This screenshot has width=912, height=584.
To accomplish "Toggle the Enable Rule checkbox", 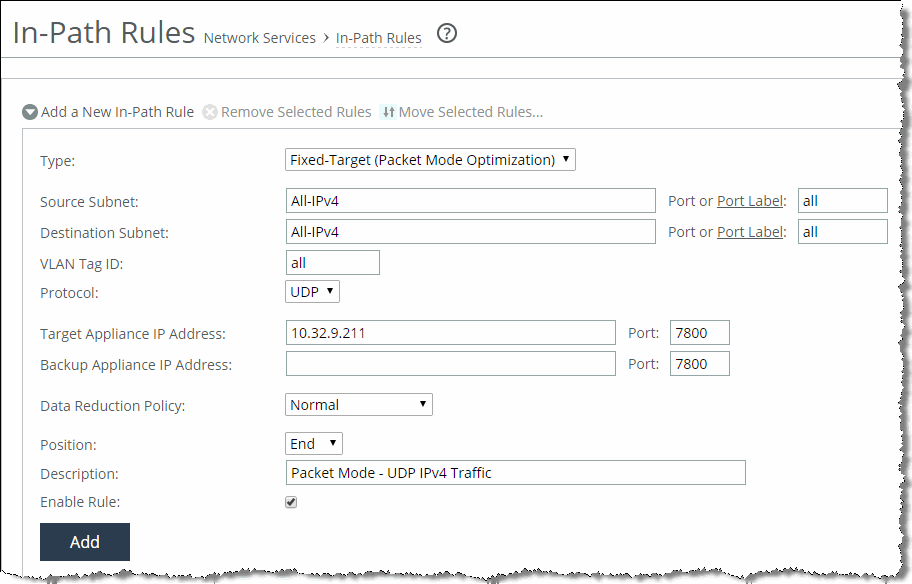I will click(x=290, y=501).
